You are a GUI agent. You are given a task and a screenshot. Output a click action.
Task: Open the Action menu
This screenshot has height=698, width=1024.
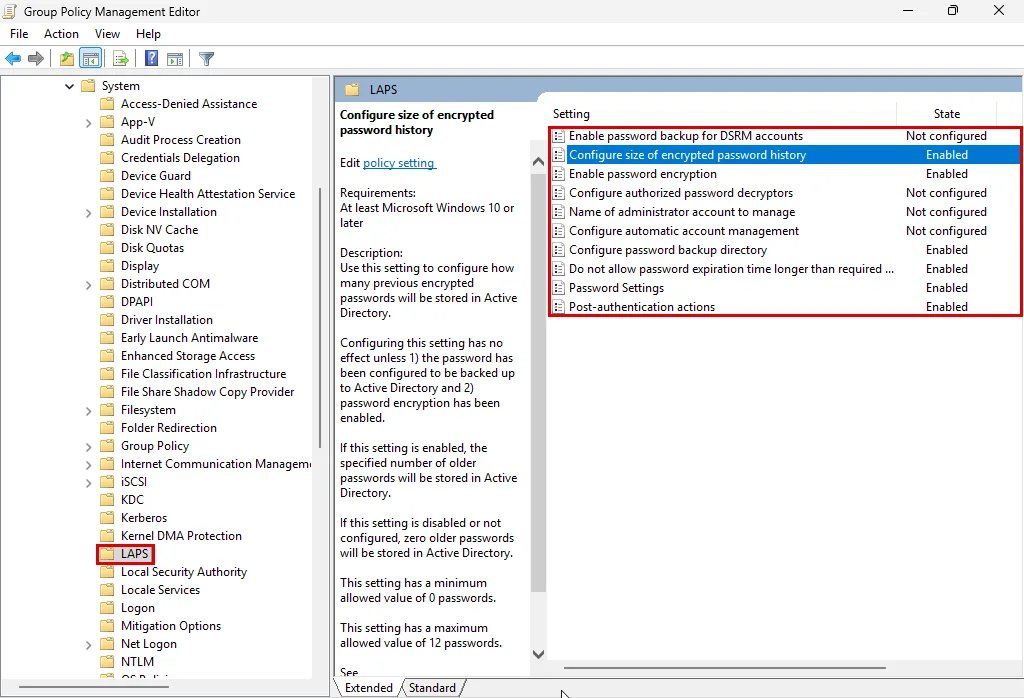pyautogui.click(x=61, y=34)
